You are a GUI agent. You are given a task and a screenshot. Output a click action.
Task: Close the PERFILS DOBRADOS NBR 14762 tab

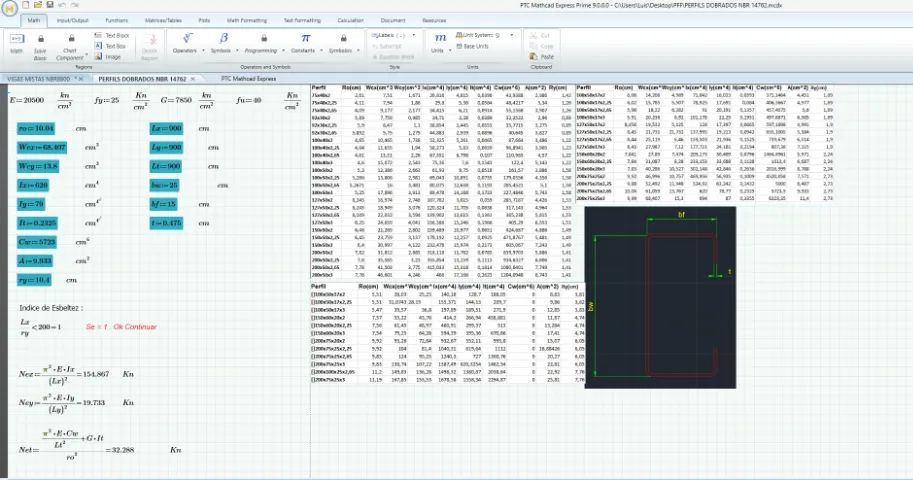(x=193, y=79)
